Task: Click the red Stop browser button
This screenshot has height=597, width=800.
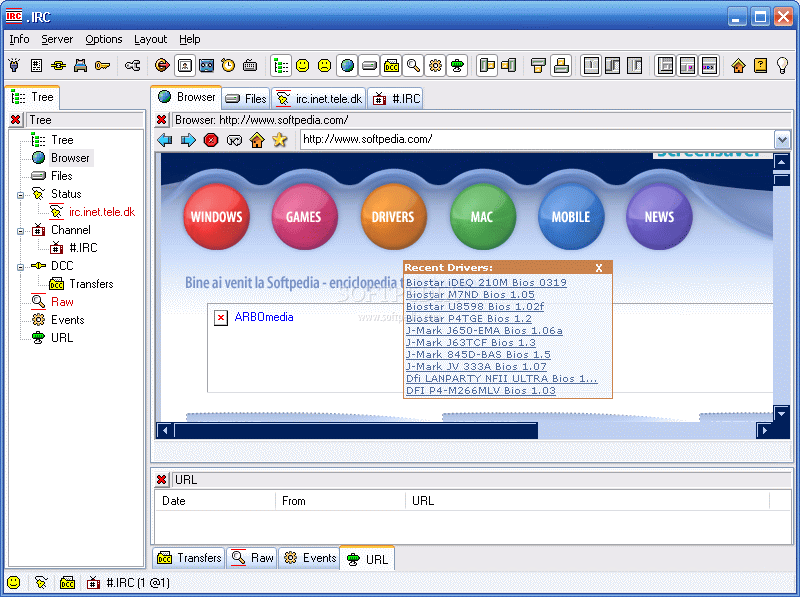Action: coord(211,140)
